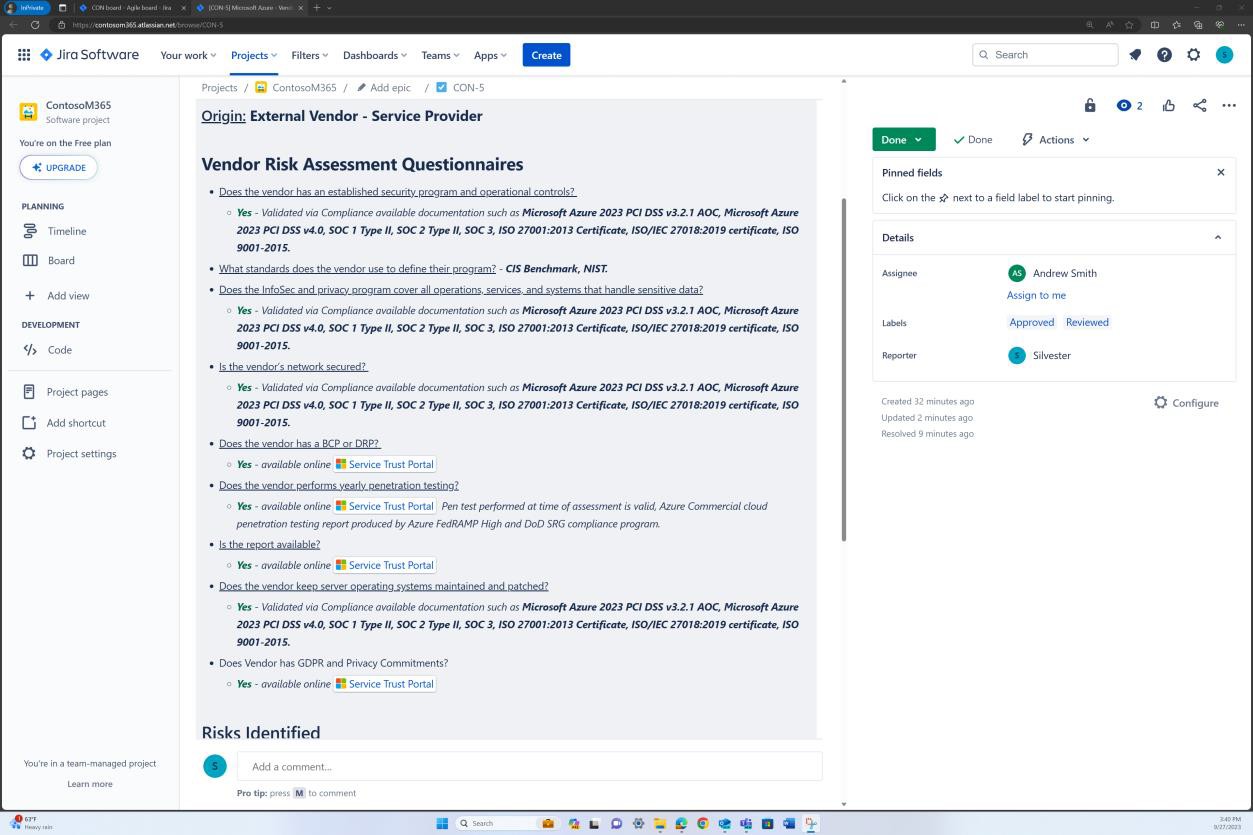Open Jira settings with the gear icon
Screen dimensions: 1253x835
pos(1193,55)
